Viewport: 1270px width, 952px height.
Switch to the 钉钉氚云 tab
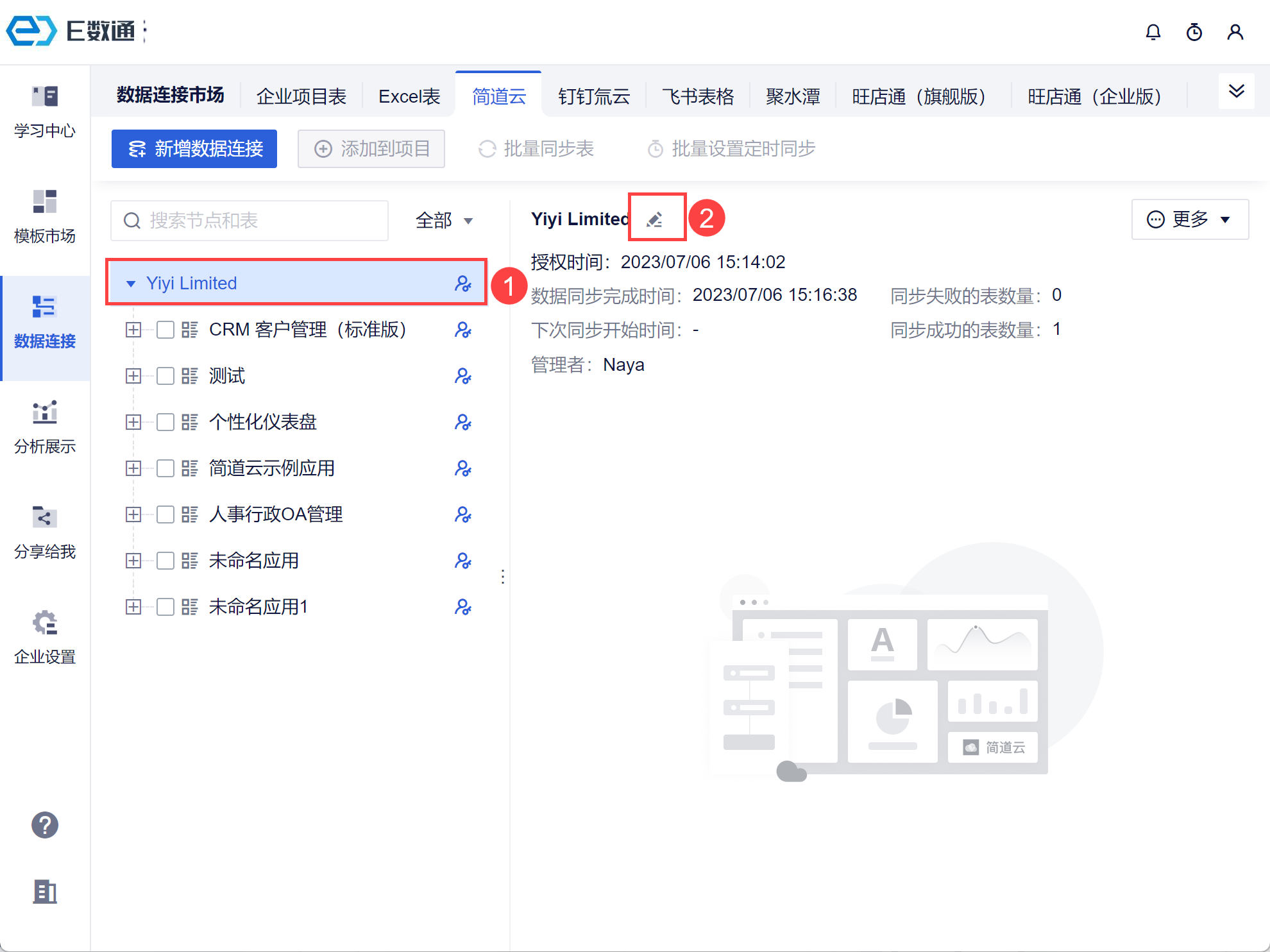tap(593, 96)
